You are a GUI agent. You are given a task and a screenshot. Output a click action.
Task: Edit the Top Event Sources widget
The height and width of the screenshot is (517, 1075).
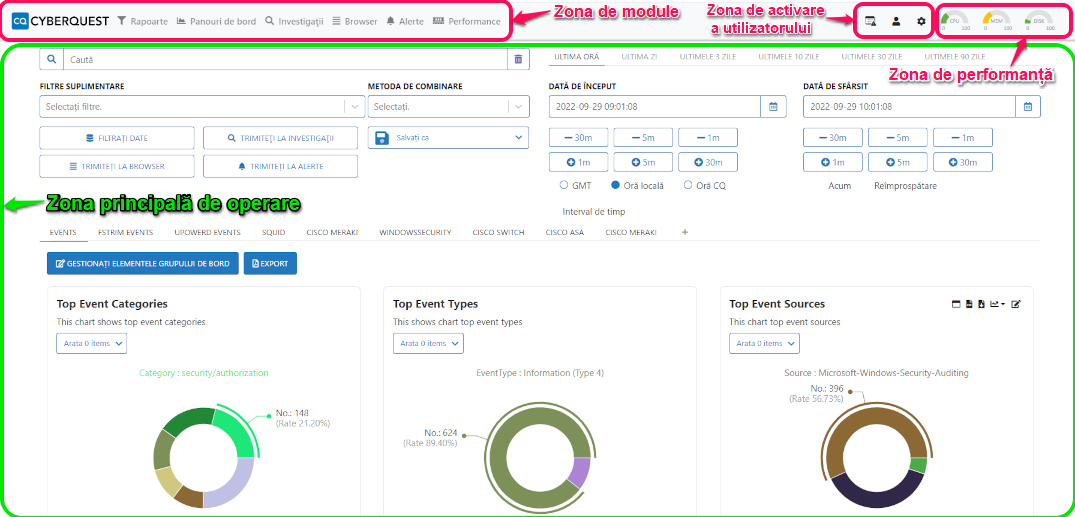tap(1016, 304)
